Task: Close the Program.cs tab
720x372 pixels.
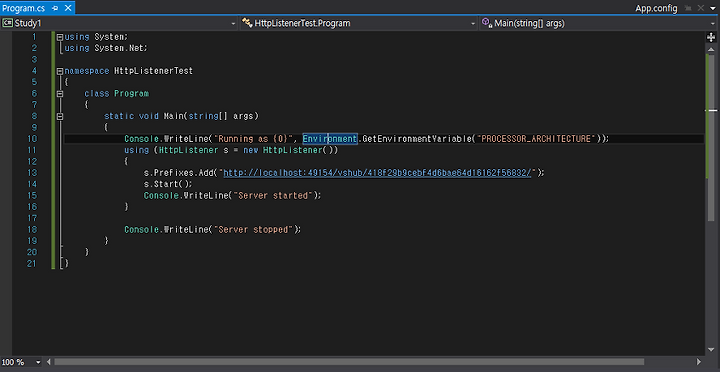Action: pyautogui.click(x=68, y=8)
